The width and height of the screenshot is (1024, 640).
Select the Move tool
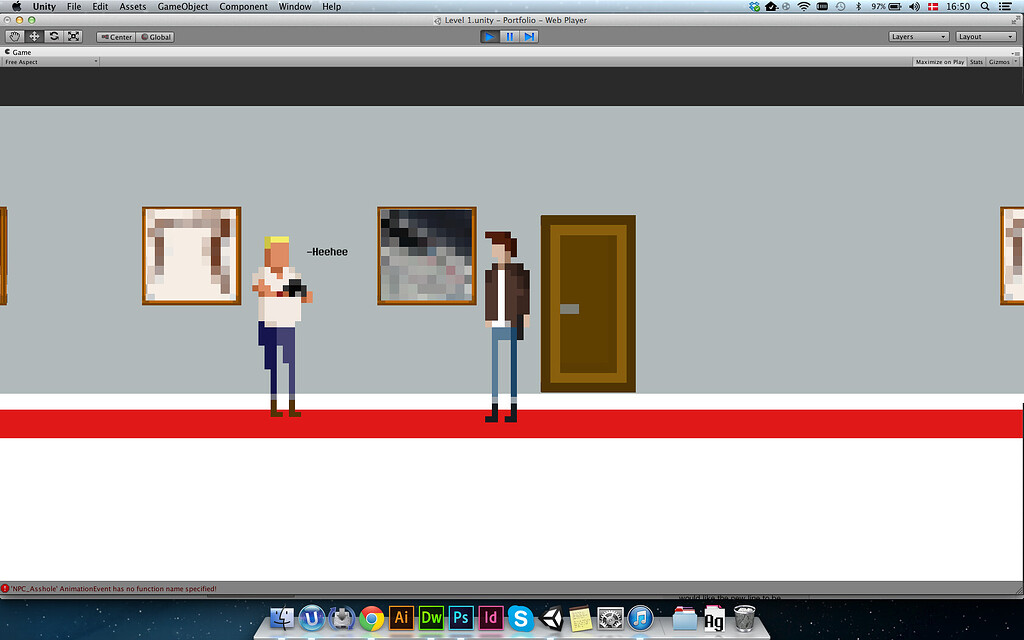coord(34,36)
